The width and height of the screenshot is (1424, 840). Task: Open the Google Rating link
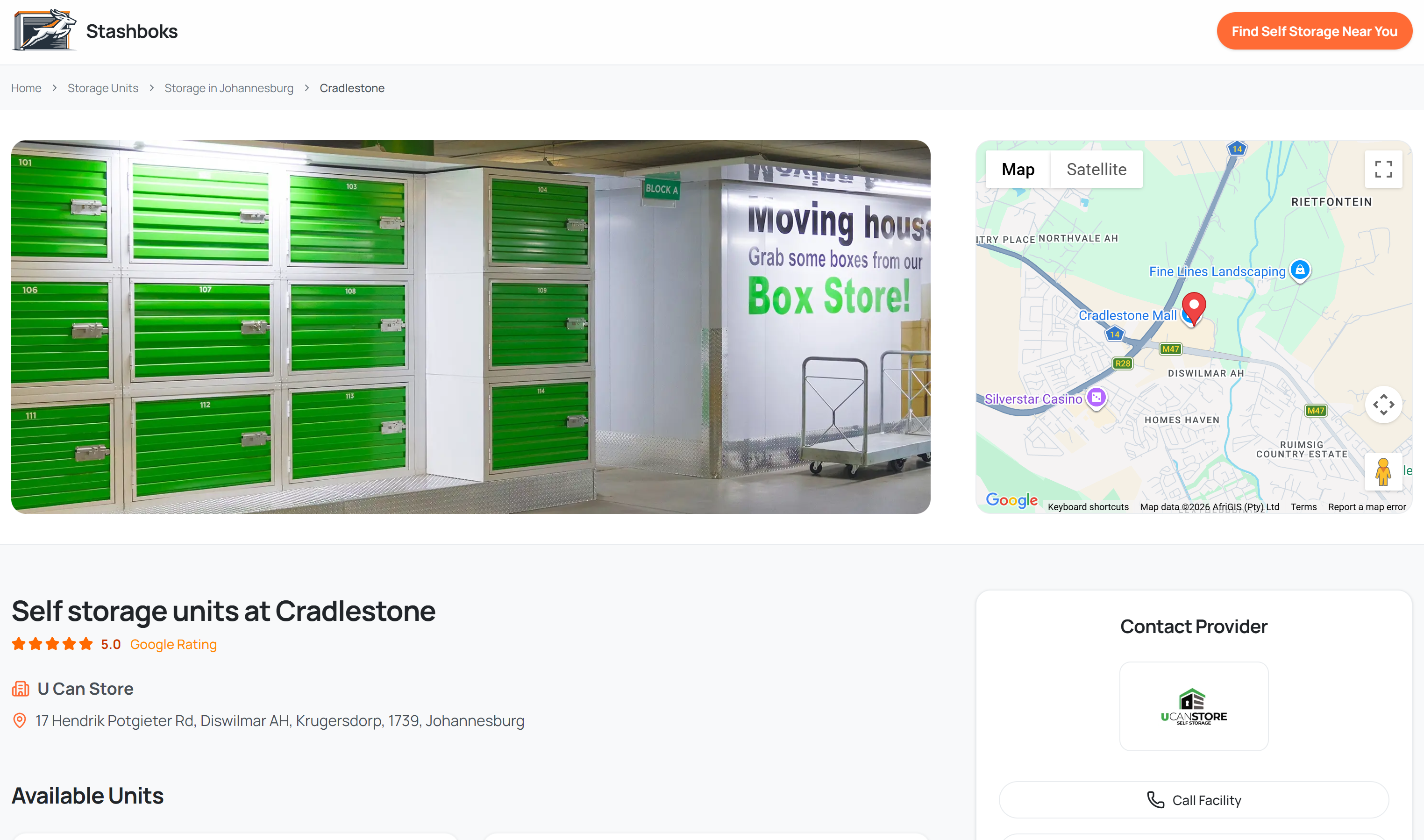(173, 644)
